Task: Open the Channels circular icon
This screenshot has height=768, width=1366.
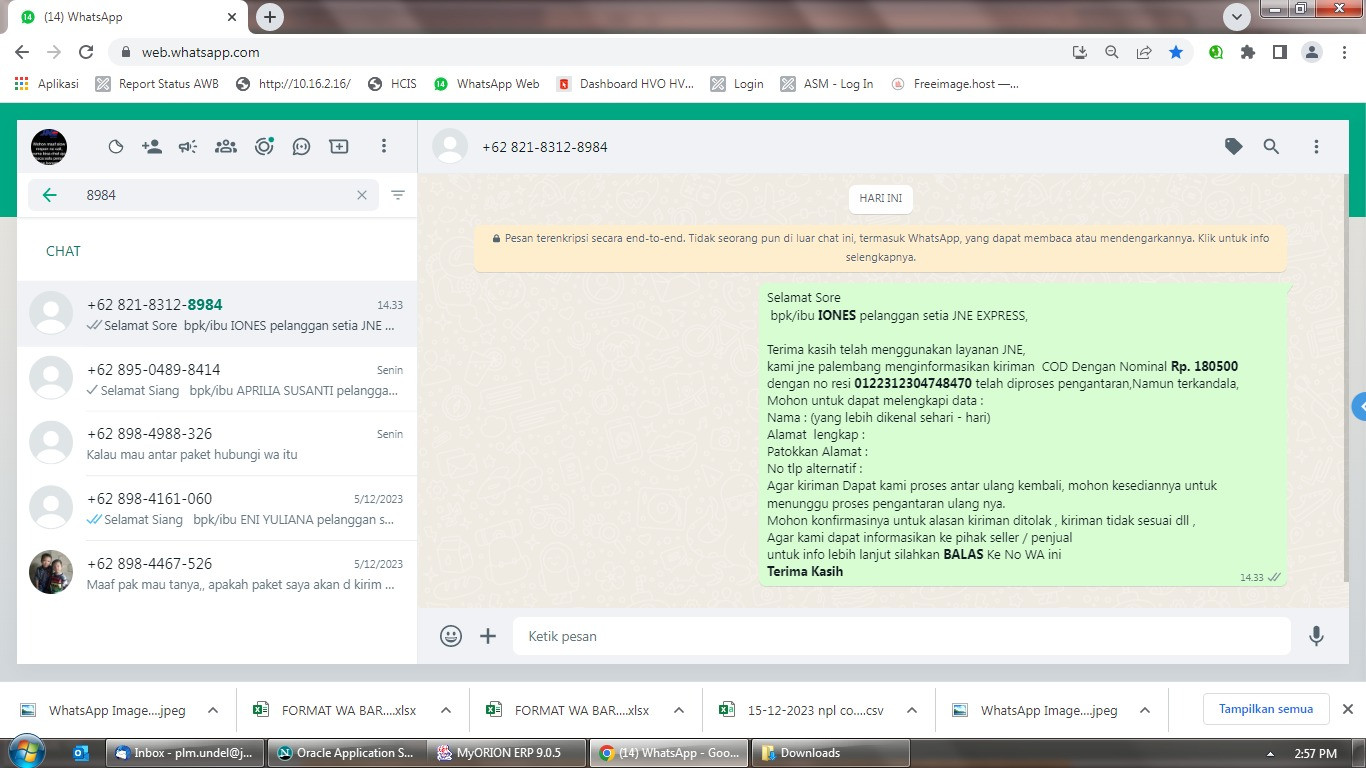Action: tap(264, 147)
